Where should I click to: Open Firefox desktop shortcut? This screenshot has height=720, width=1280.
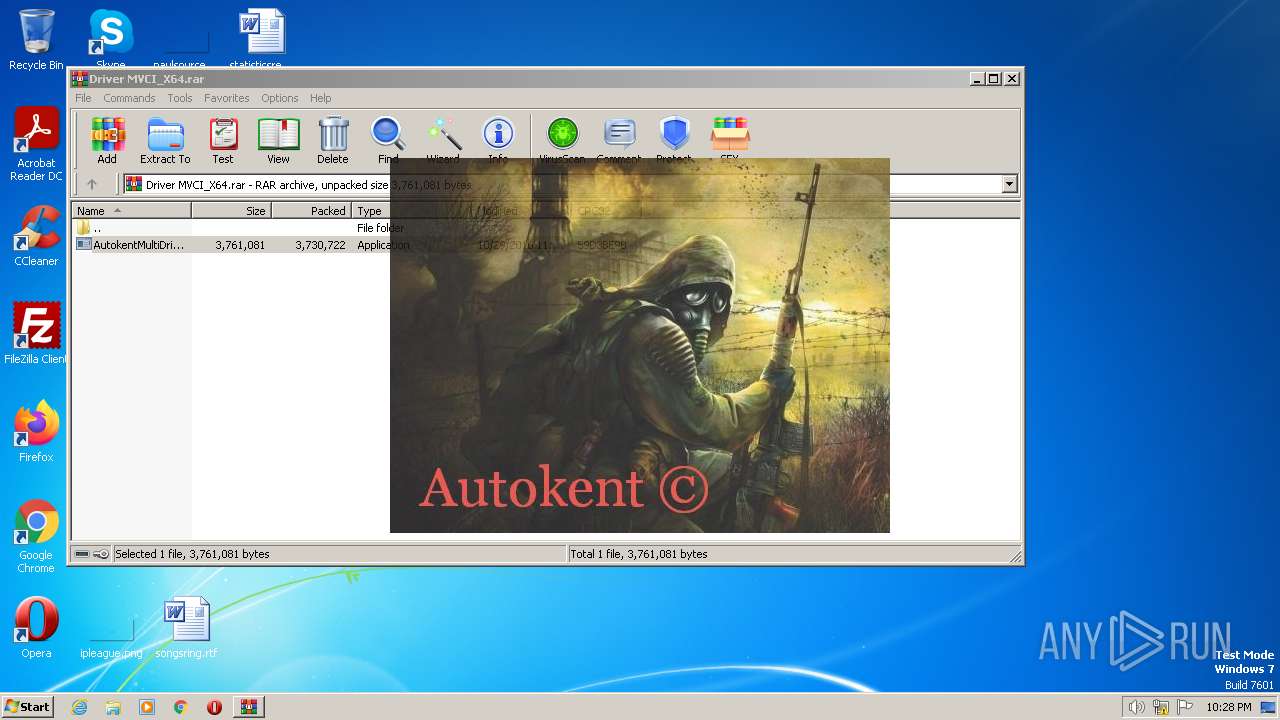point(36,432)
